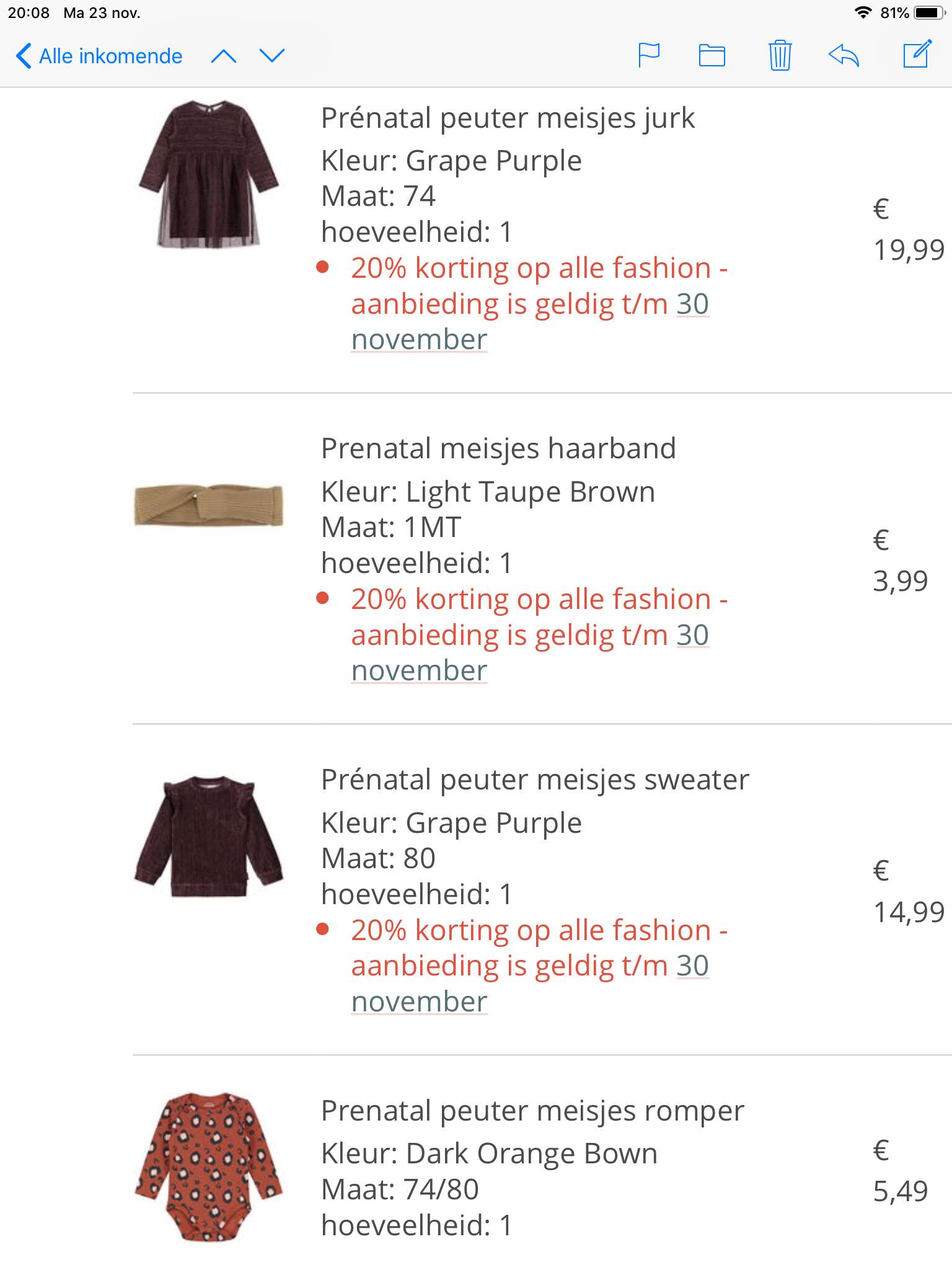Compose a new email message
This screenshot has height=1270, width=952.
(917, 54)
